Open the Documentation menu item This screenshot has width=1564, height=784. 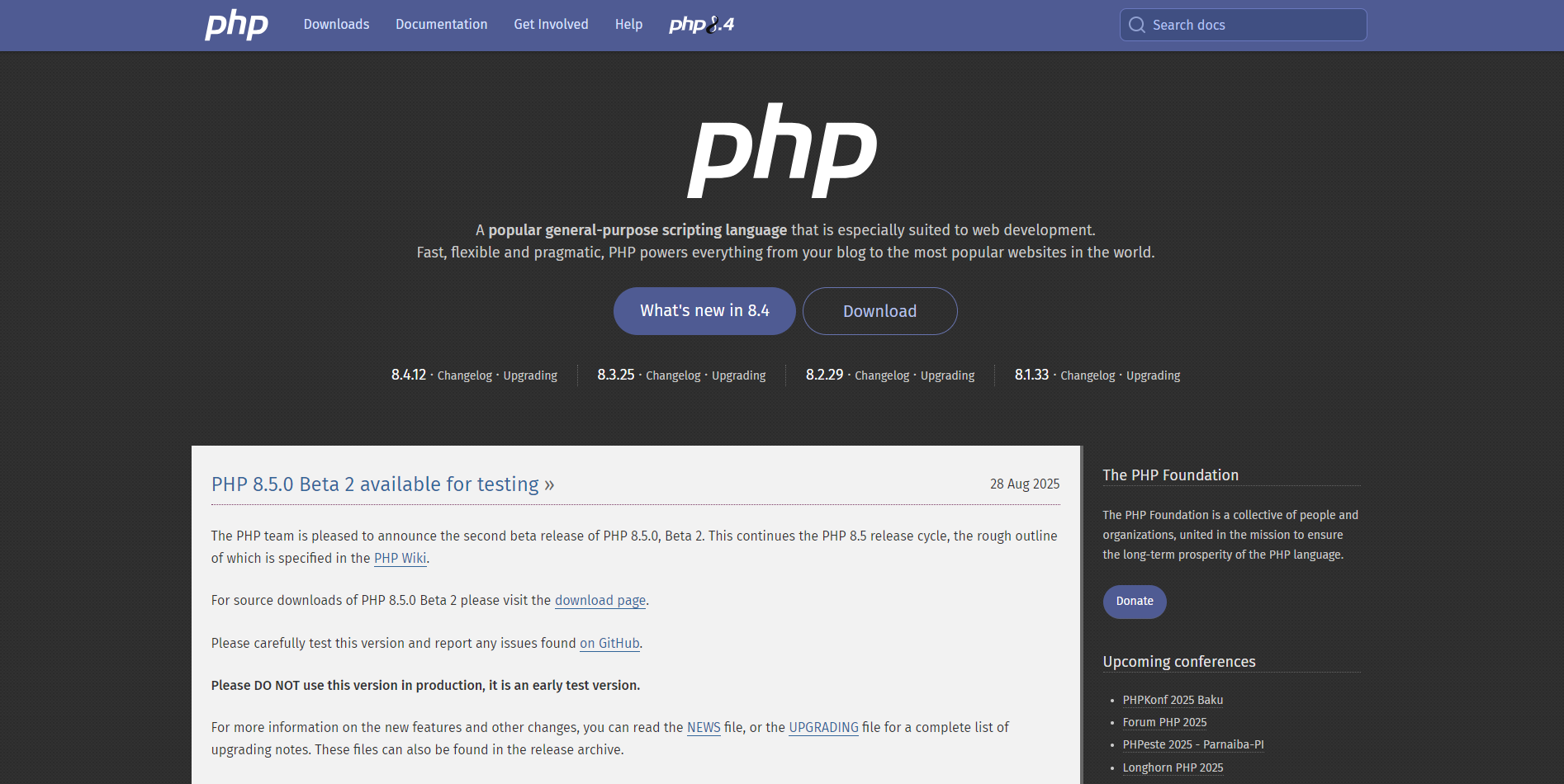(x=441, y=24)
